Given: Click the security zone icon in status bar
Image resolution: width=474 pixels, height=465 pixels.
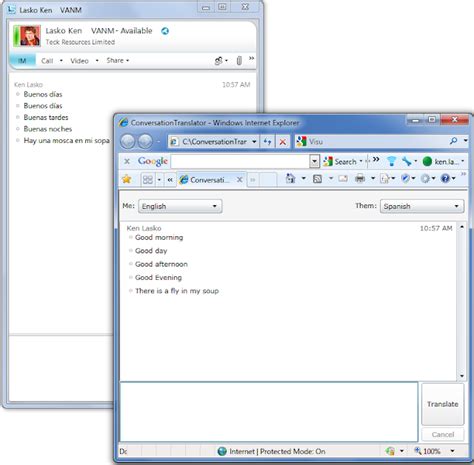Looking at the screenshot, I should pos(390,451).
